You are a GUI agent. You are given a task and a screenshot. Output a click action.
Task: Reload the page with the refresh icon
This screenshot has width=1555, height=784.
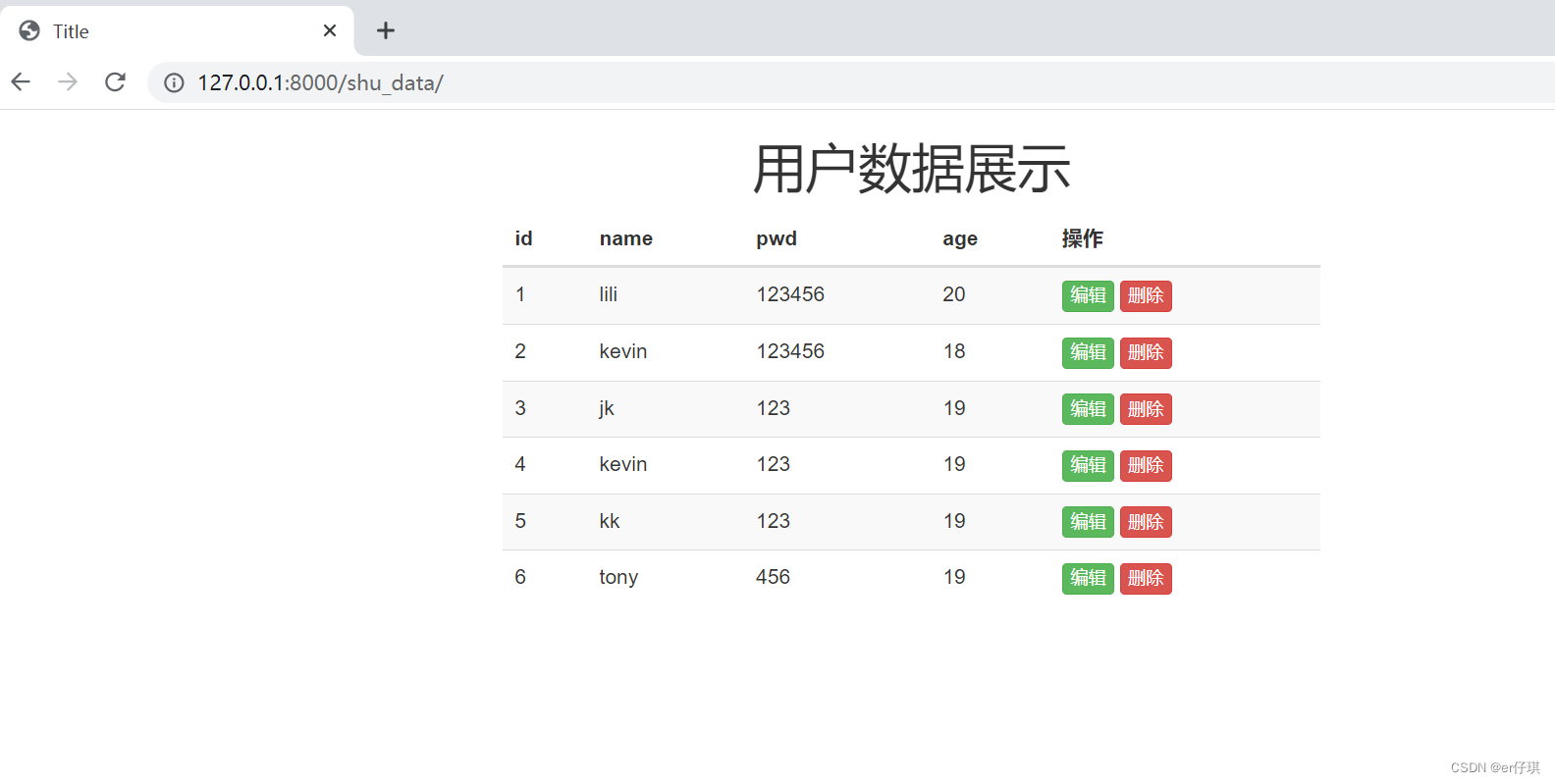pyautogui.click(x=115, y=81)
